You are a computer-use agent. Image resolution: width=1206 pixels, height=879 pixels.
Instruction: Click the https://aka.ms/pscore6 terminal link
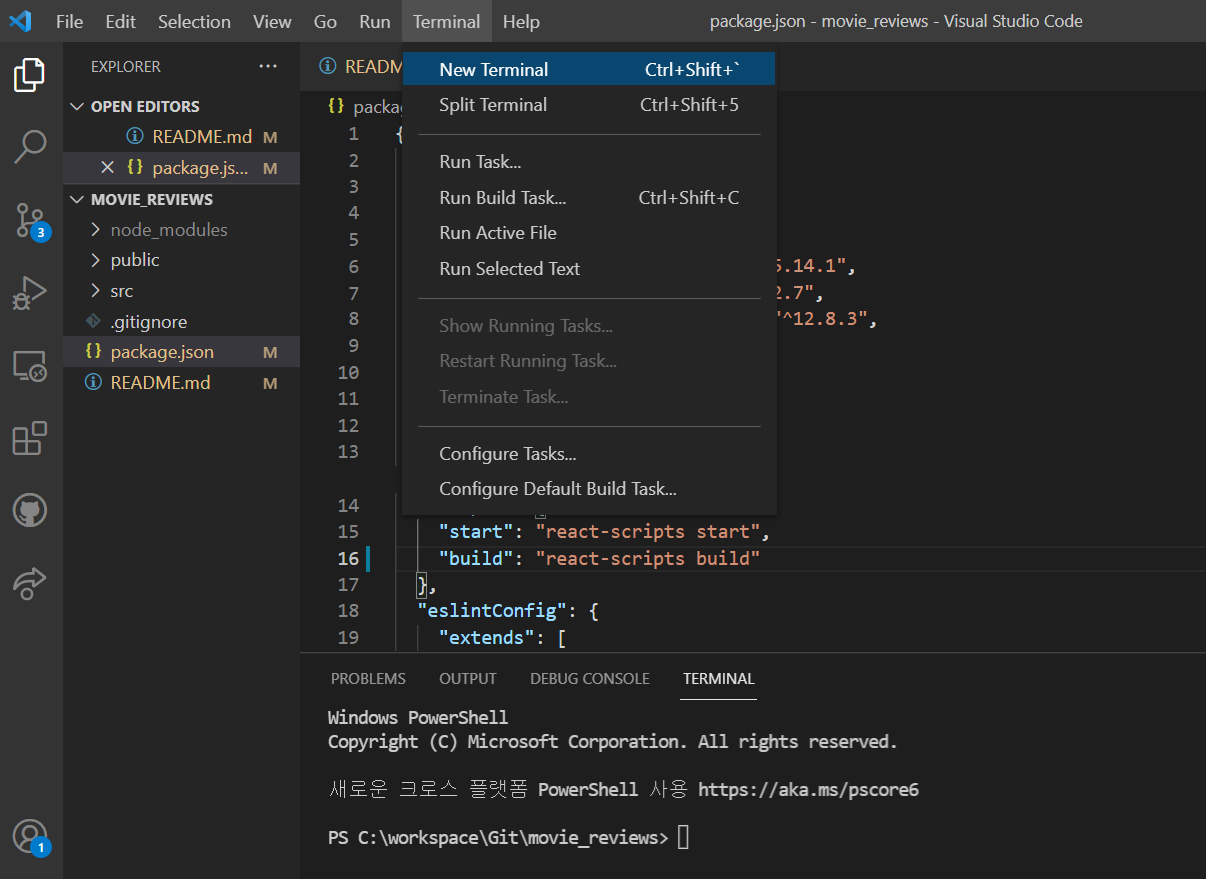(x=808, y=790)
